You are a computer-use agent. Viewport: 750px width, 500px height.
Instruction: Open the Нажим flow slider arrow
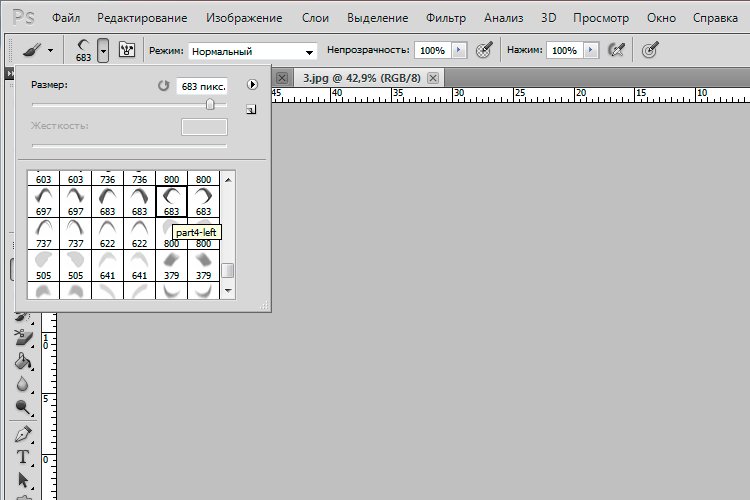click(590, 50)
